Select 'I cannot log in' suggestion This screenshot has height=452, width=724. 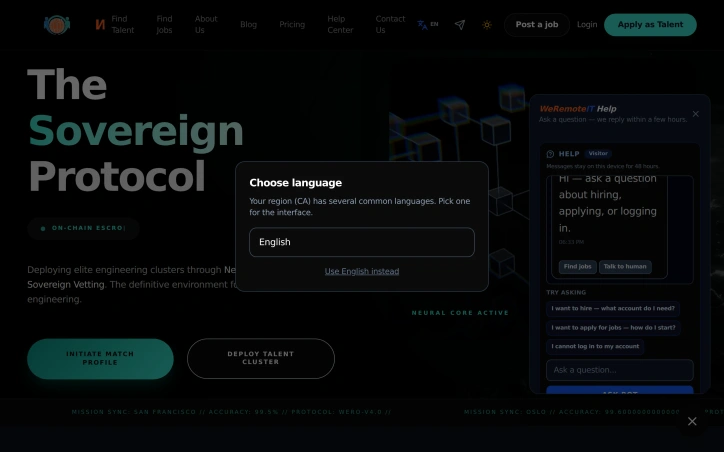pyautogui.click(x=595, y=346)
